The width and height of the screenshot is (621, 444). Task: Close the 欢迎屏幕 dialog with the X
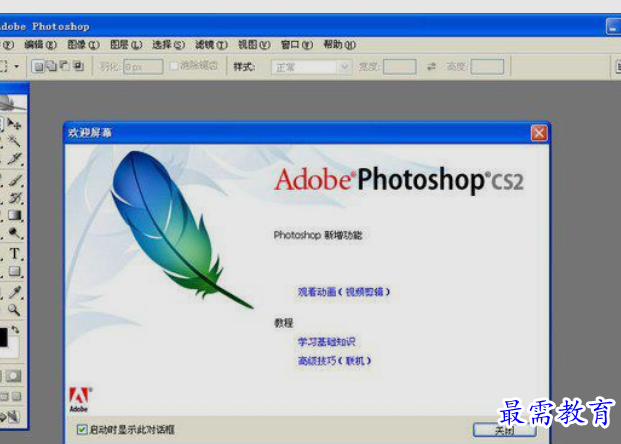539,133
